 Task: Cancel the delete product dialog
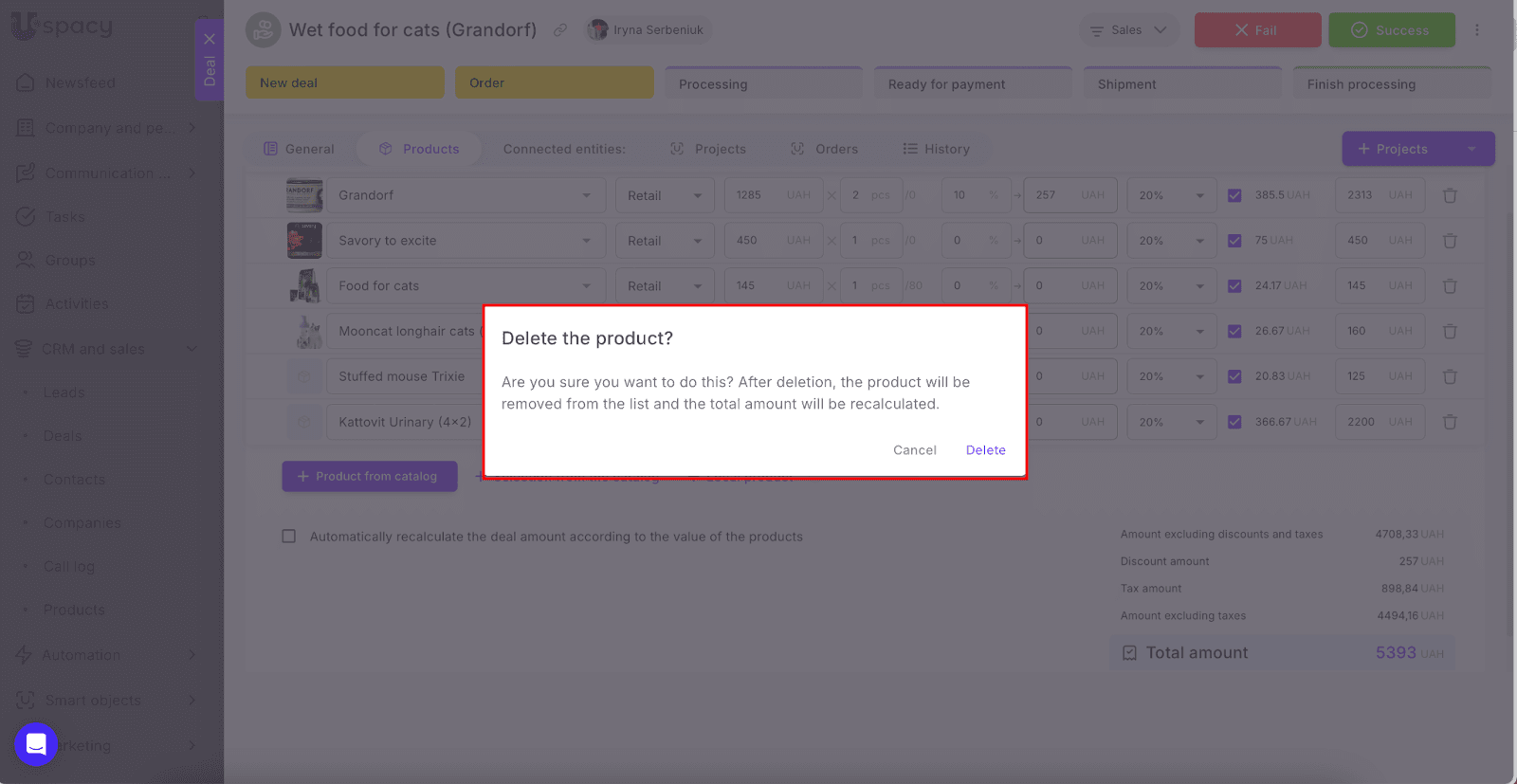pos(914,450)
